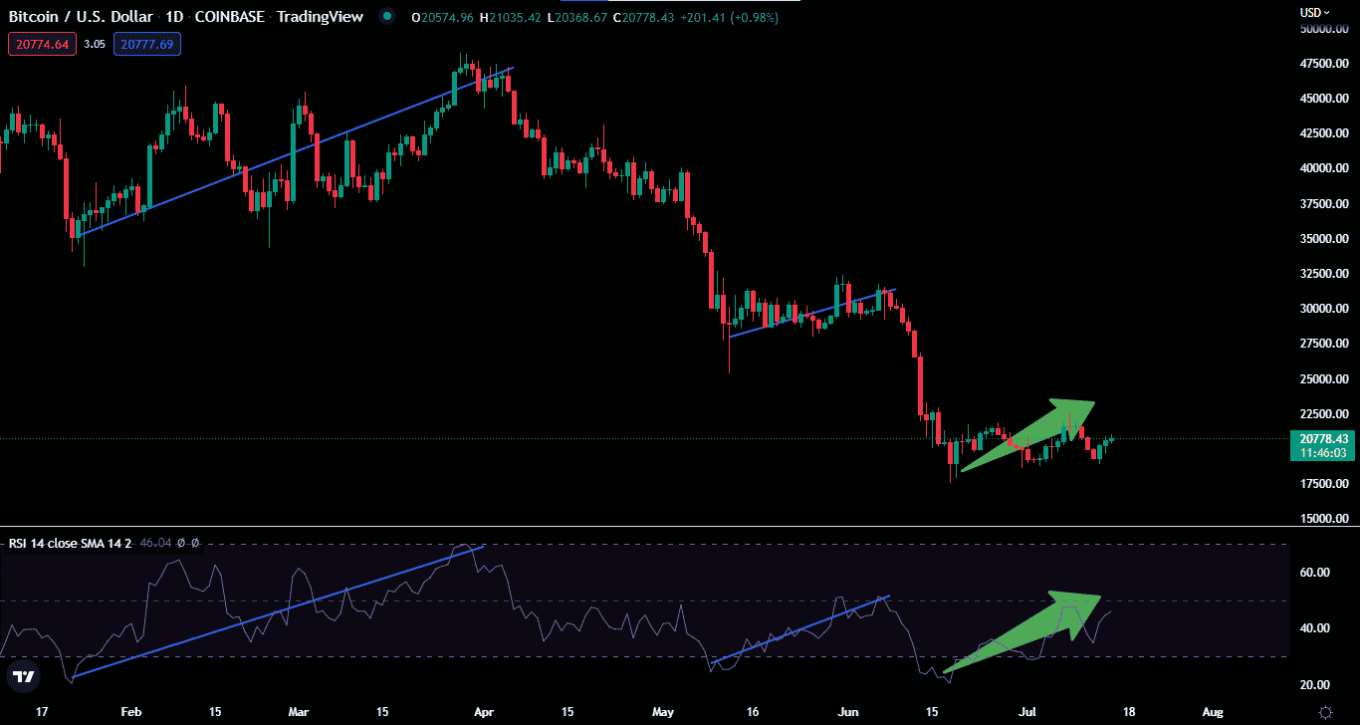Click the TradingView text in chart title
This screenshot has height=725, width=1360.
pos(321,17)
